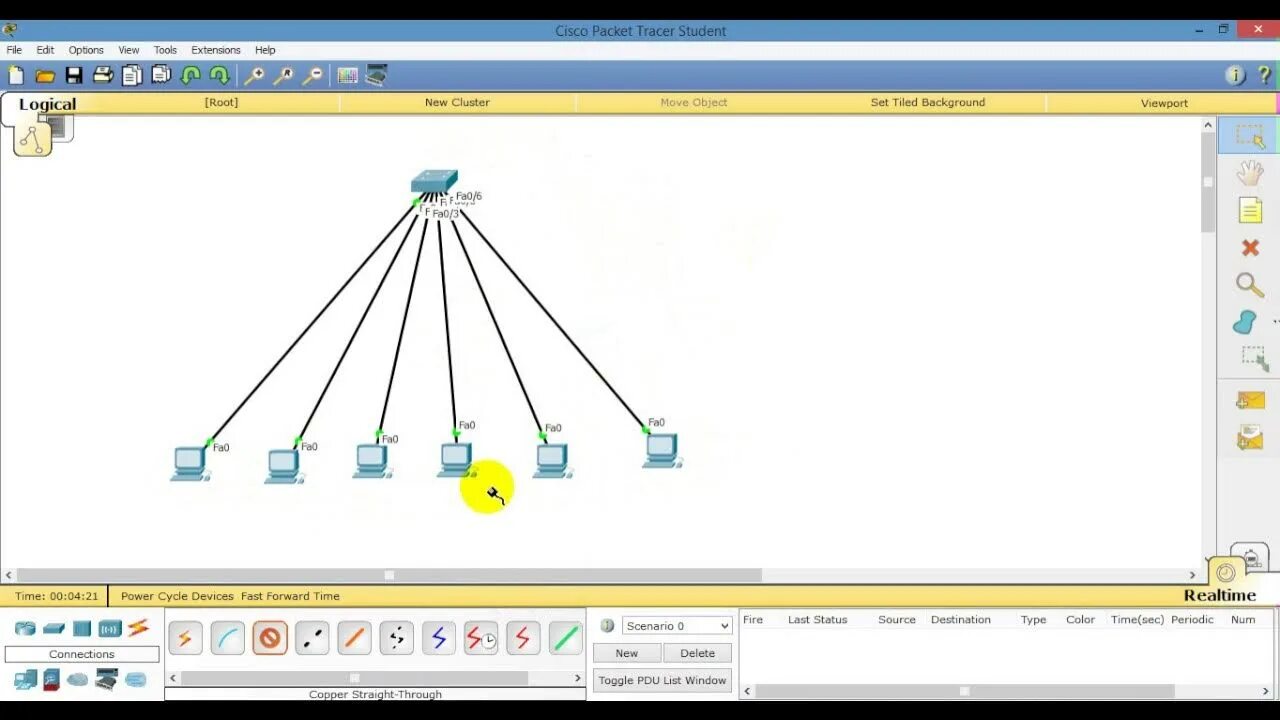1280x720 pixels.
Task: Select the switch device at top
Action: click(434, 181)
